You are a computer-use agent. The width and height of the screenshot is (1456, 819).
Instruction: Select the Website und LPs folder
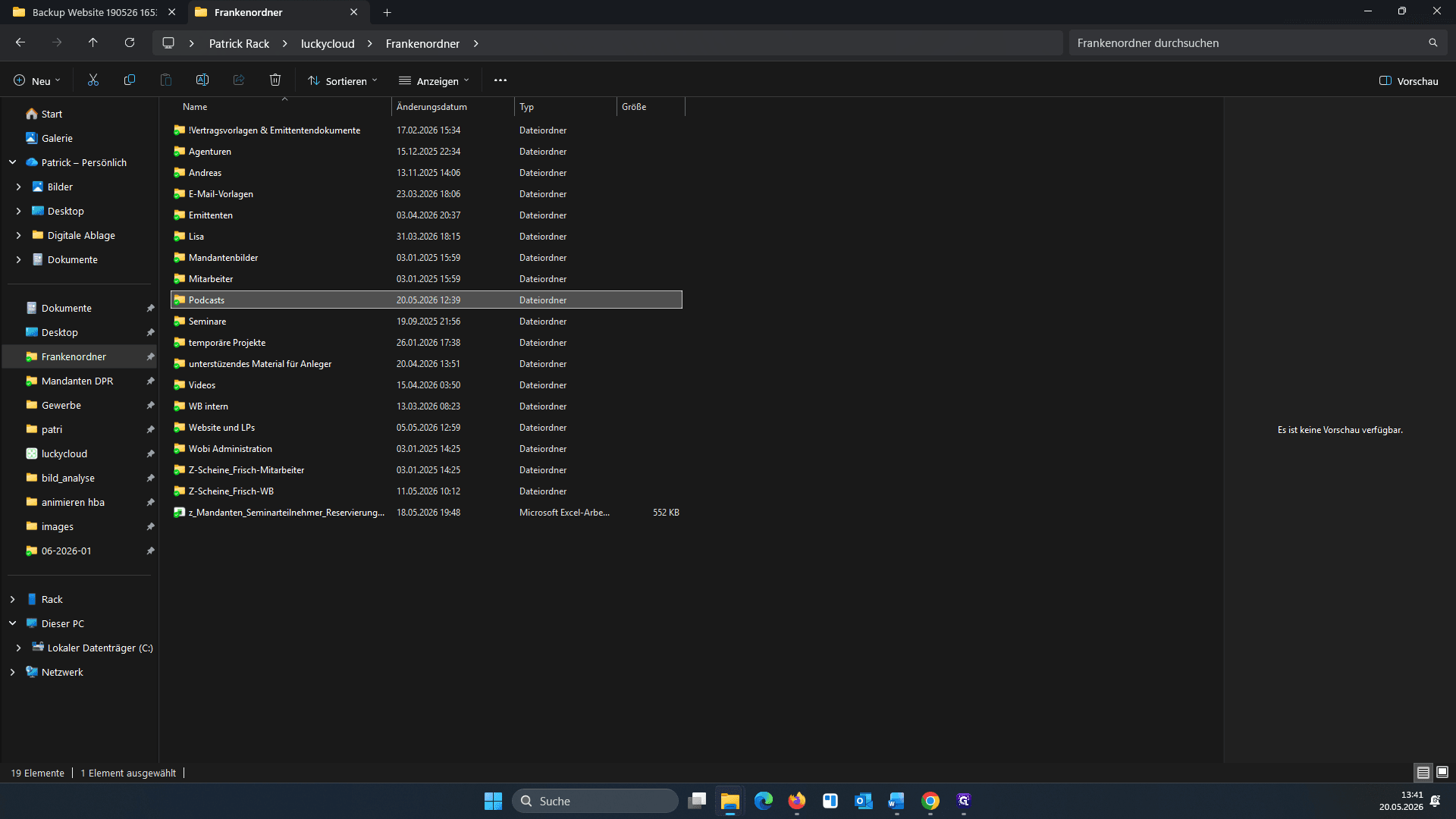click(427, 428)
